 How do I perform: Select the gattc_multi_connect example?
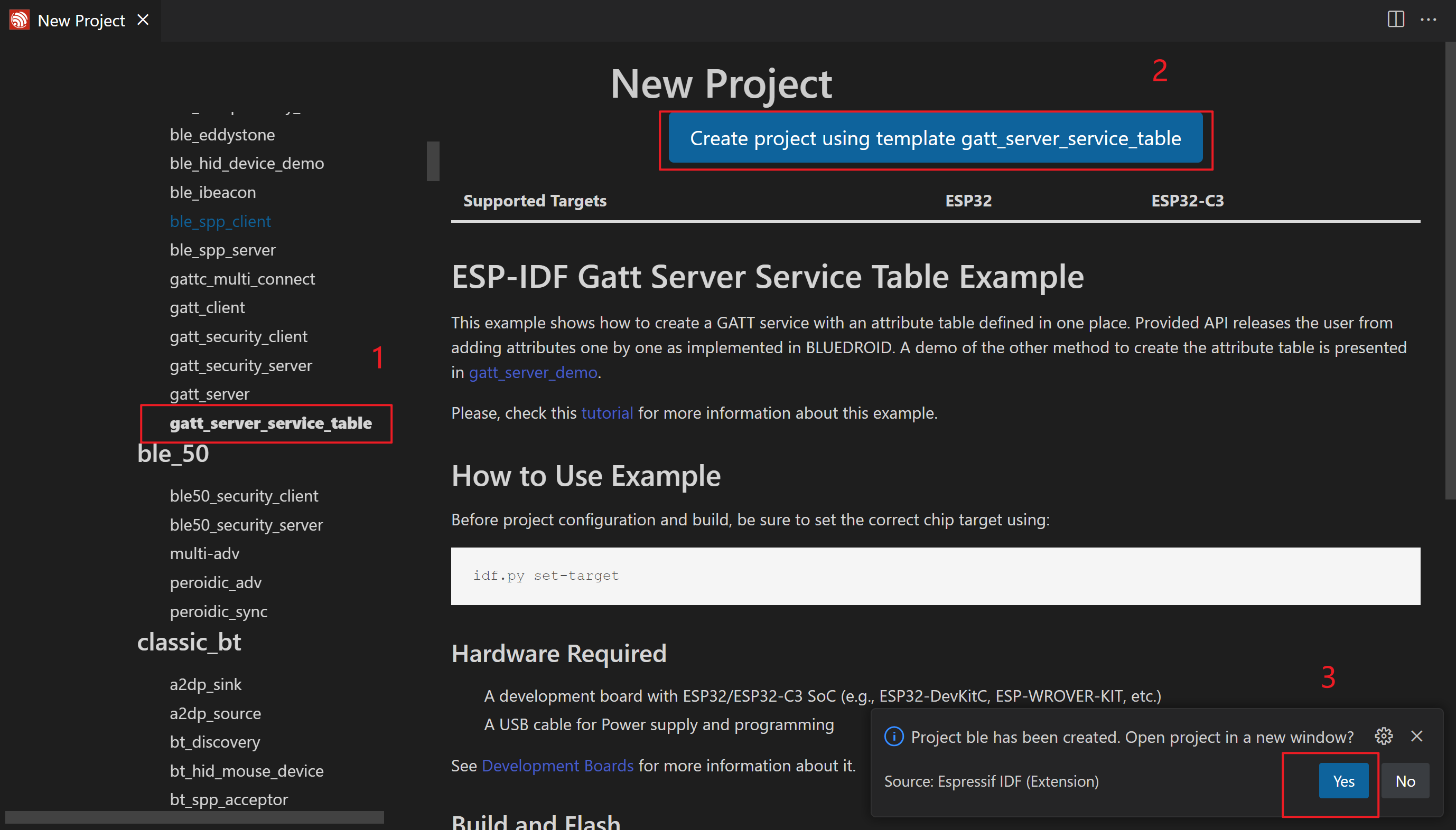coord(242,279)
